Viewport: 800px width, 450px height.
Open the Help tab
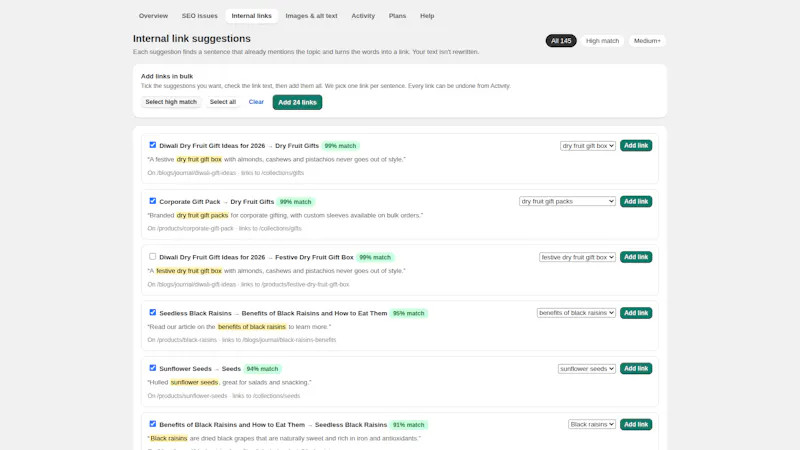click(427, 16)
